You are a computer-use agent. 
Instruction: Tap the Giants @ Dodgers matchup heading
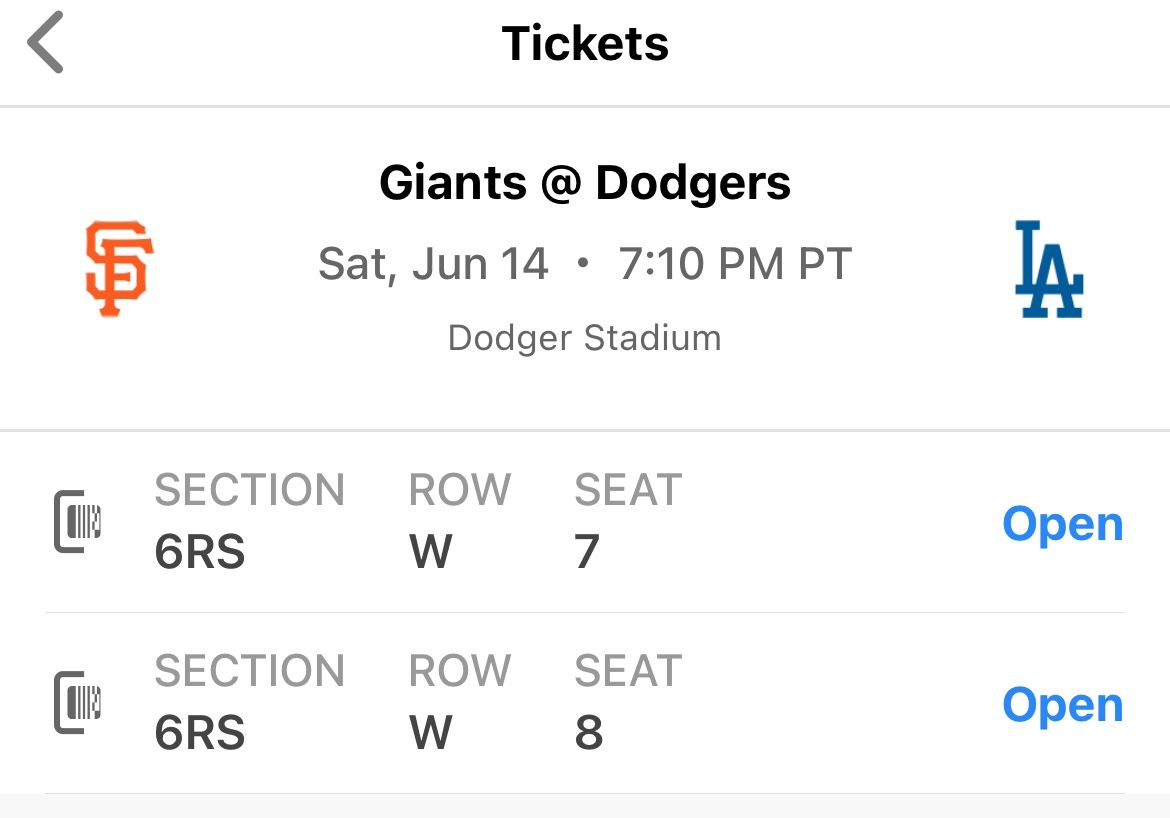coord(585,182)
